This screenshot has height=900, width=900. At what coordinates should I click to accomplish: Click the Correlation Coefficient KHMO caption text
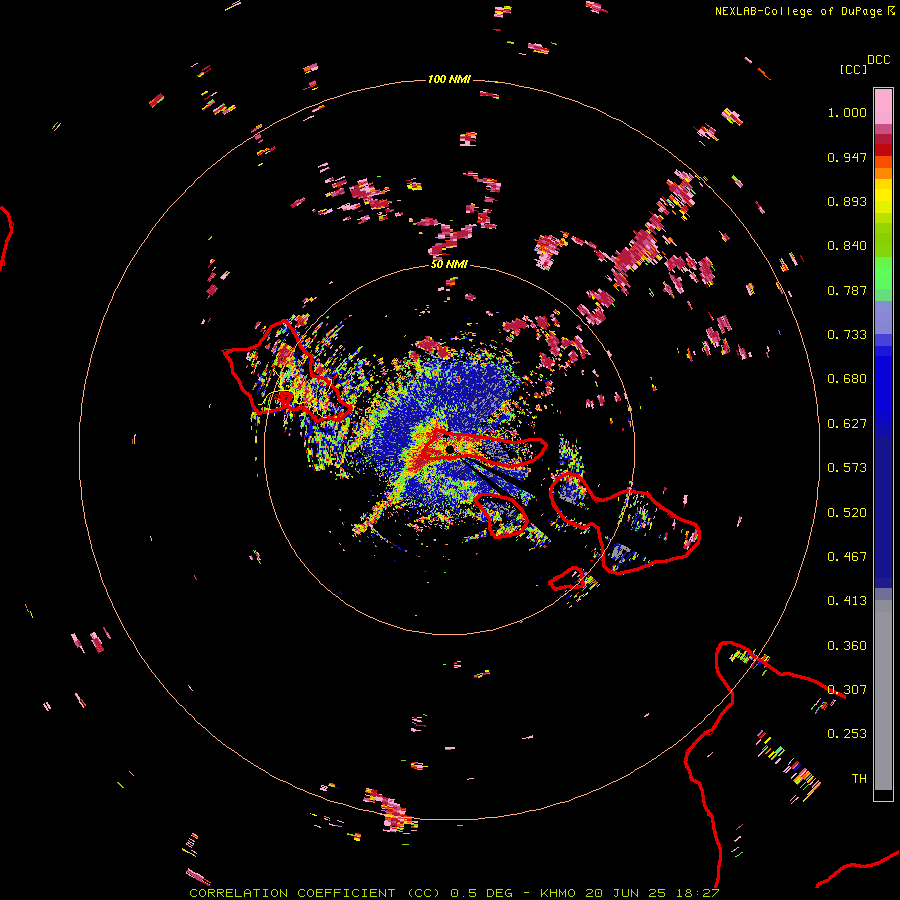(454, 893)
